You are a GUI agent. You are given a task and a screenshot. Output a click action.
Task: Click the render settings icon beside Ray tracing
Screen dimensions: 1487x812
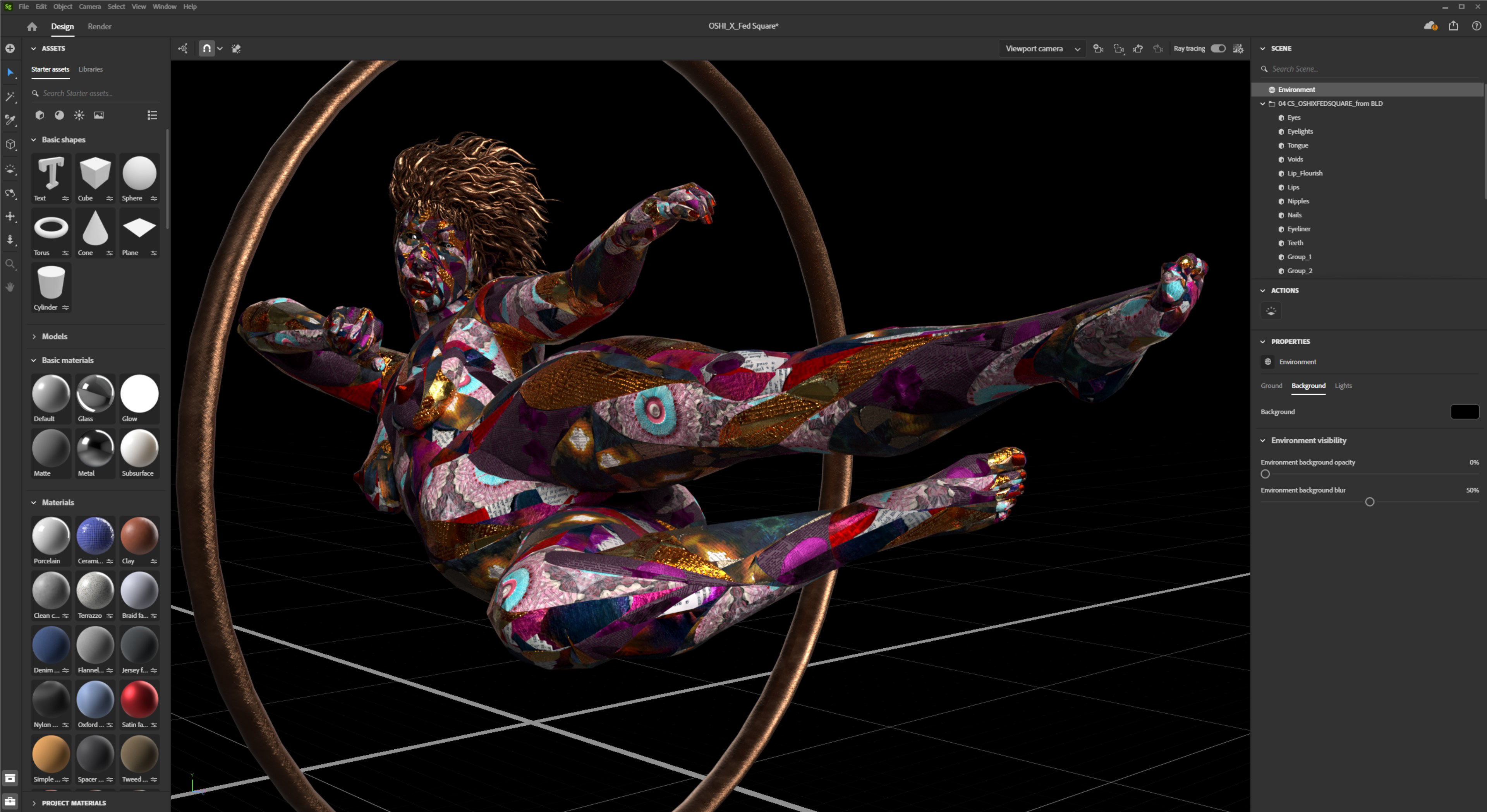[x=1238, y=48]
